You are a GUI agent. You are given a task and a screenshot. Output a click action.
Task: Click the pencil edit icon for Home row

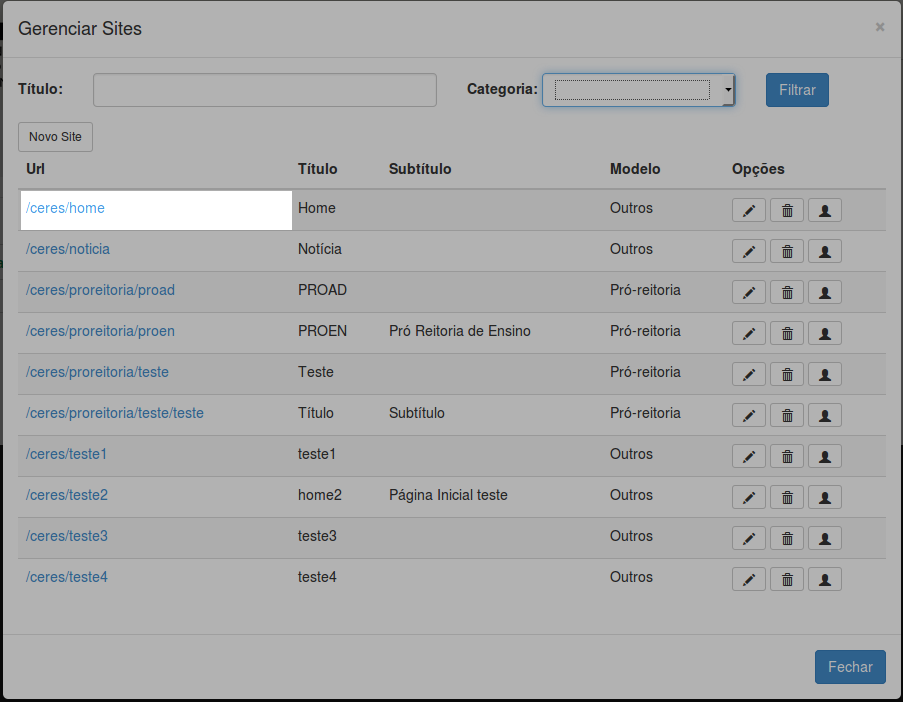coord(748,210)
